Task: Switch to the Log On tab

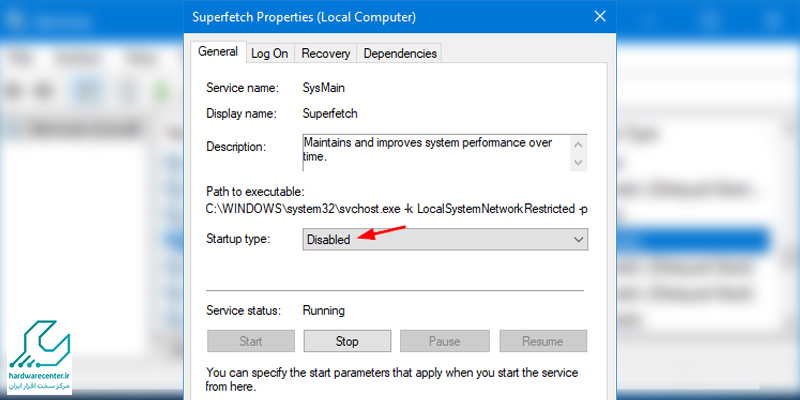Action: (269, 54)
